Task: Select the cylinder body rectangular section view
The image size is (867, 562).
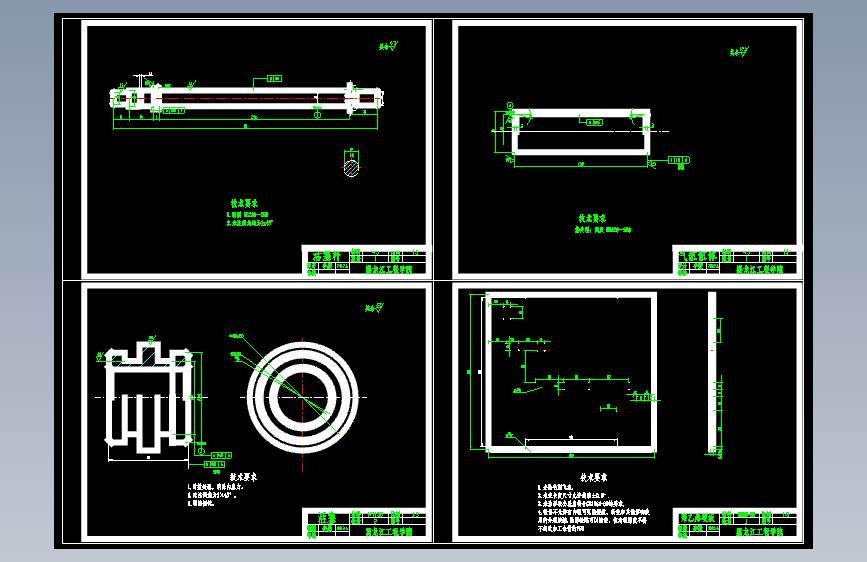Action: pos(581,132)
